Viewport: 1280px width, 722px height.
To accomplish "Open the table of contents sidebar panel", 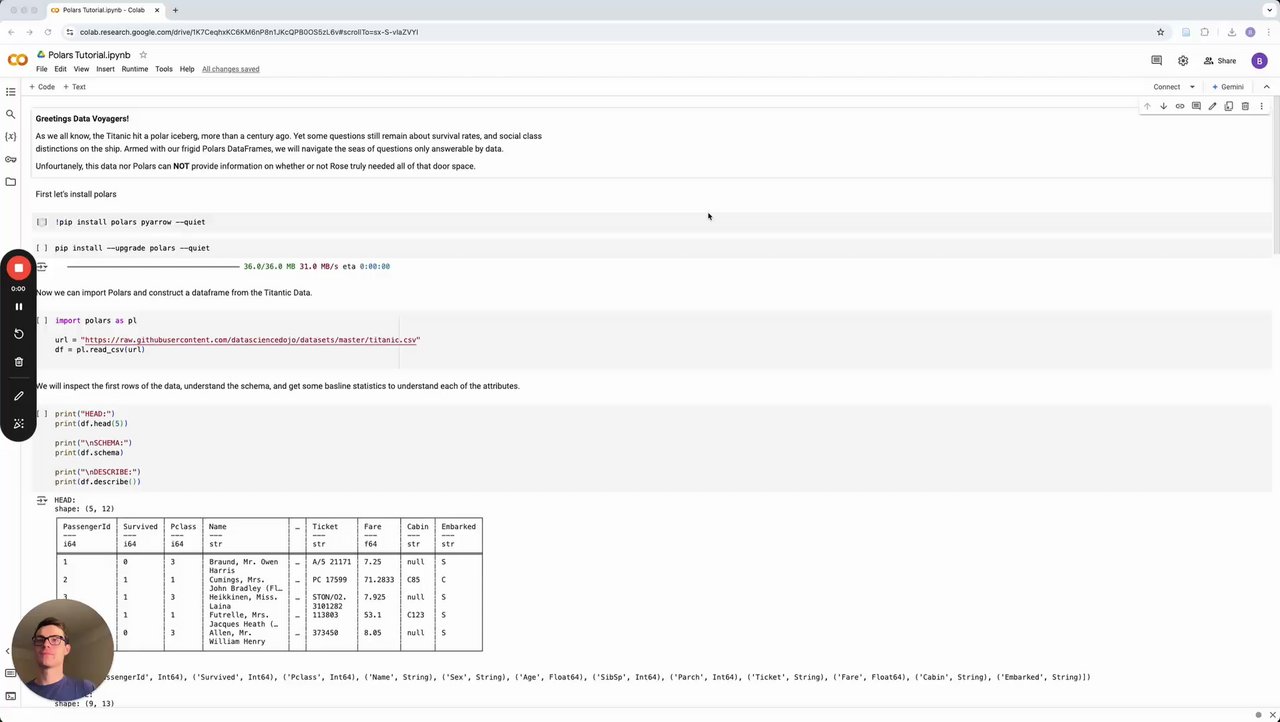I will [11, 92].
